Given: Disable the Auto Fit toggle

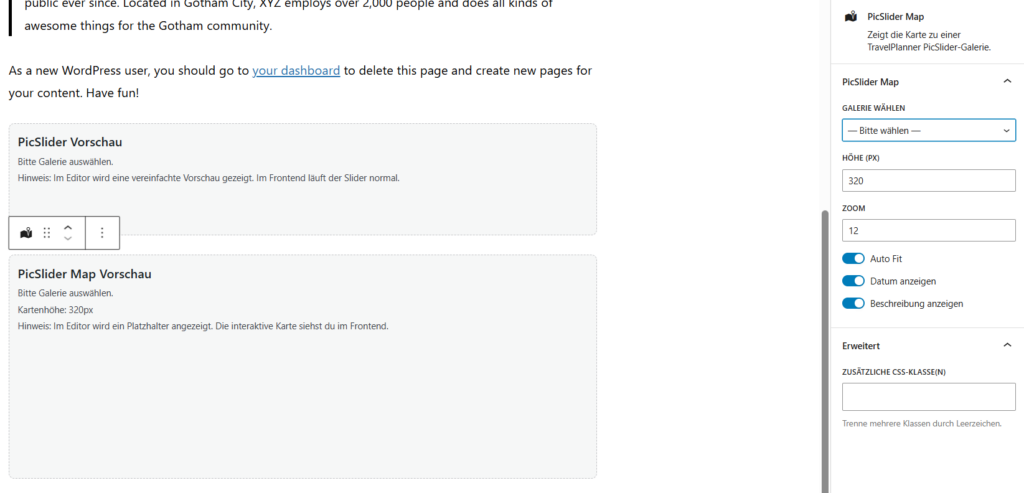Looking at the screenshot, I should pyautogui.click(x=853, y=258).
